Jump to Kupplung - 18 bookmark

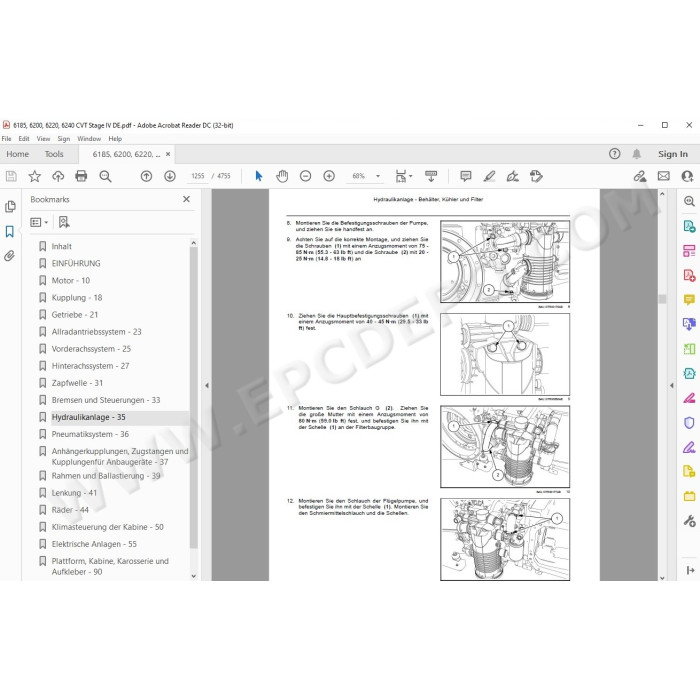click(77, 297)
